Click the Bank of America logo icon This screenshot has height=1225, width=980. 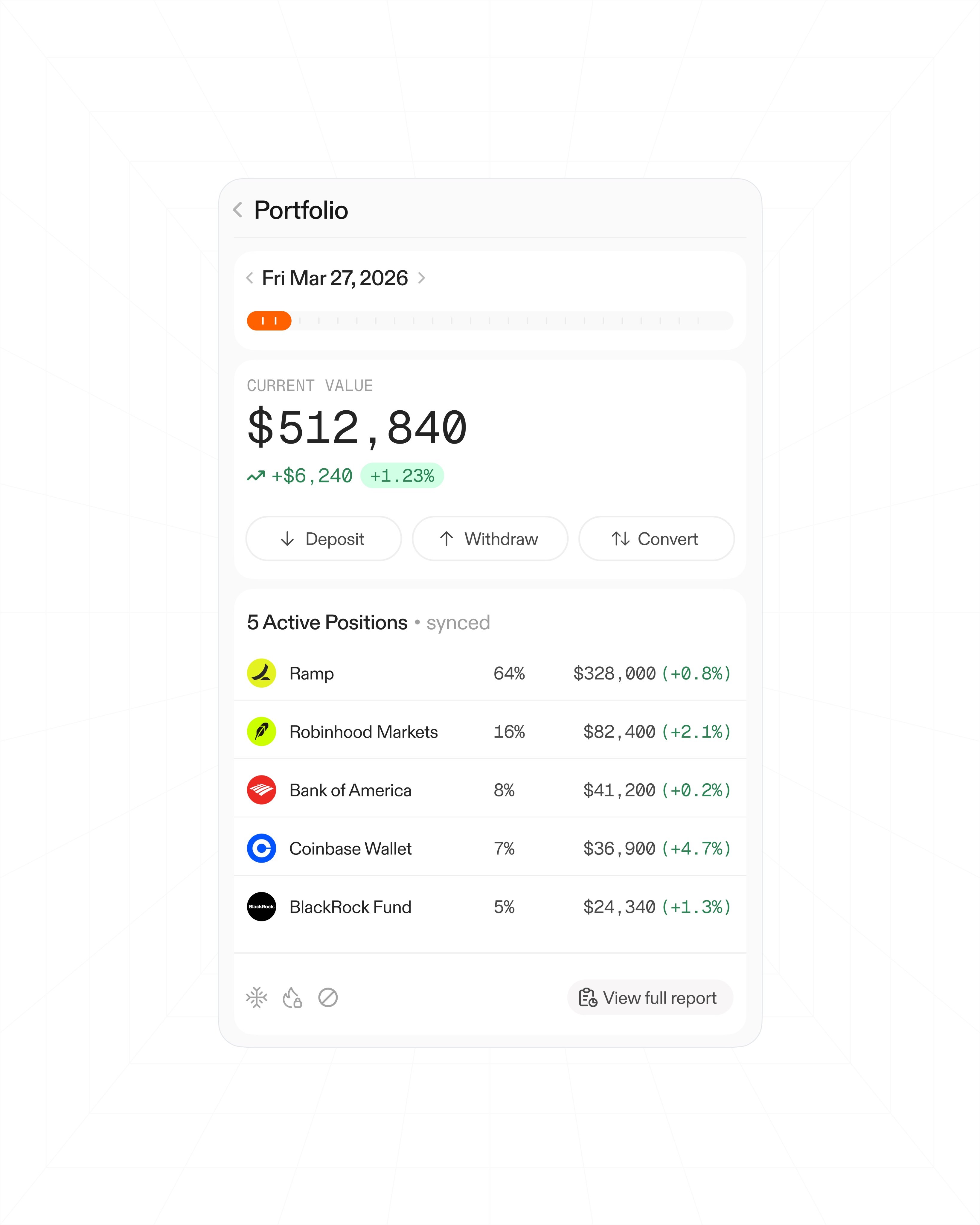coord(261,790)
